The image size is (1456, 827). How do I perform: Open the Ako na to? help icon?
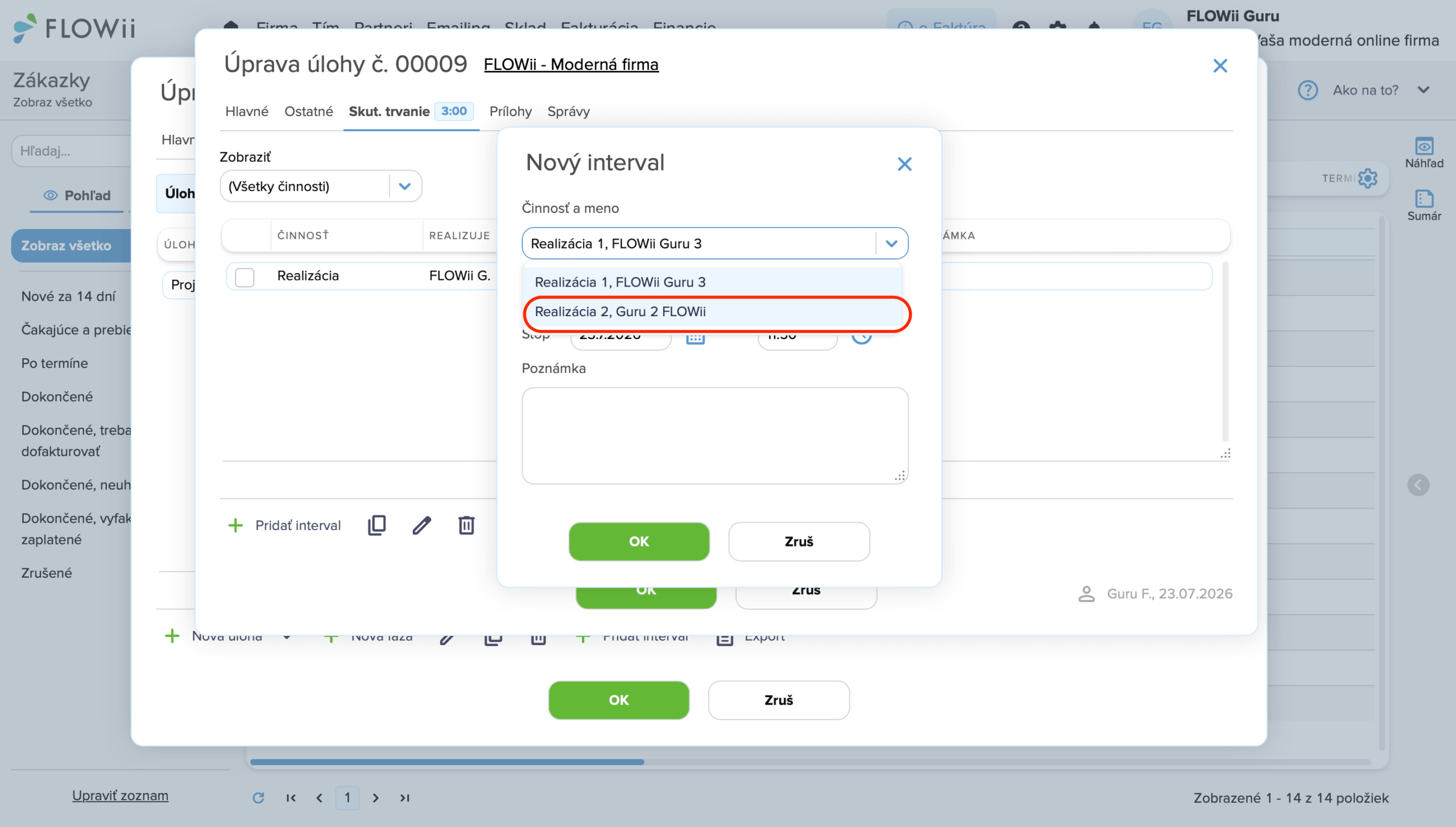coord(1308,90)
